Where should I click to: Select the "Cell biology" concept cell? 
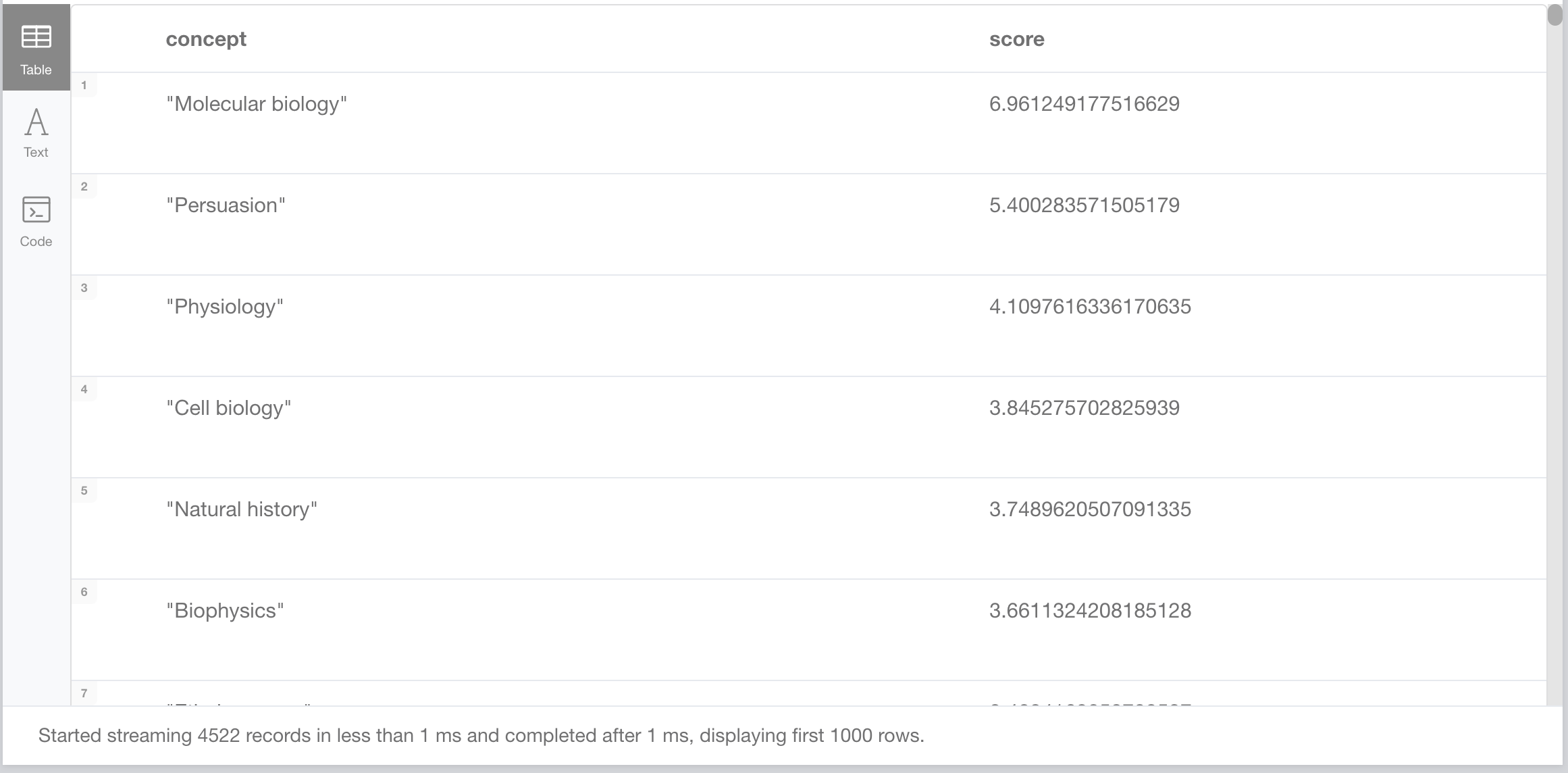pos(229,408)
